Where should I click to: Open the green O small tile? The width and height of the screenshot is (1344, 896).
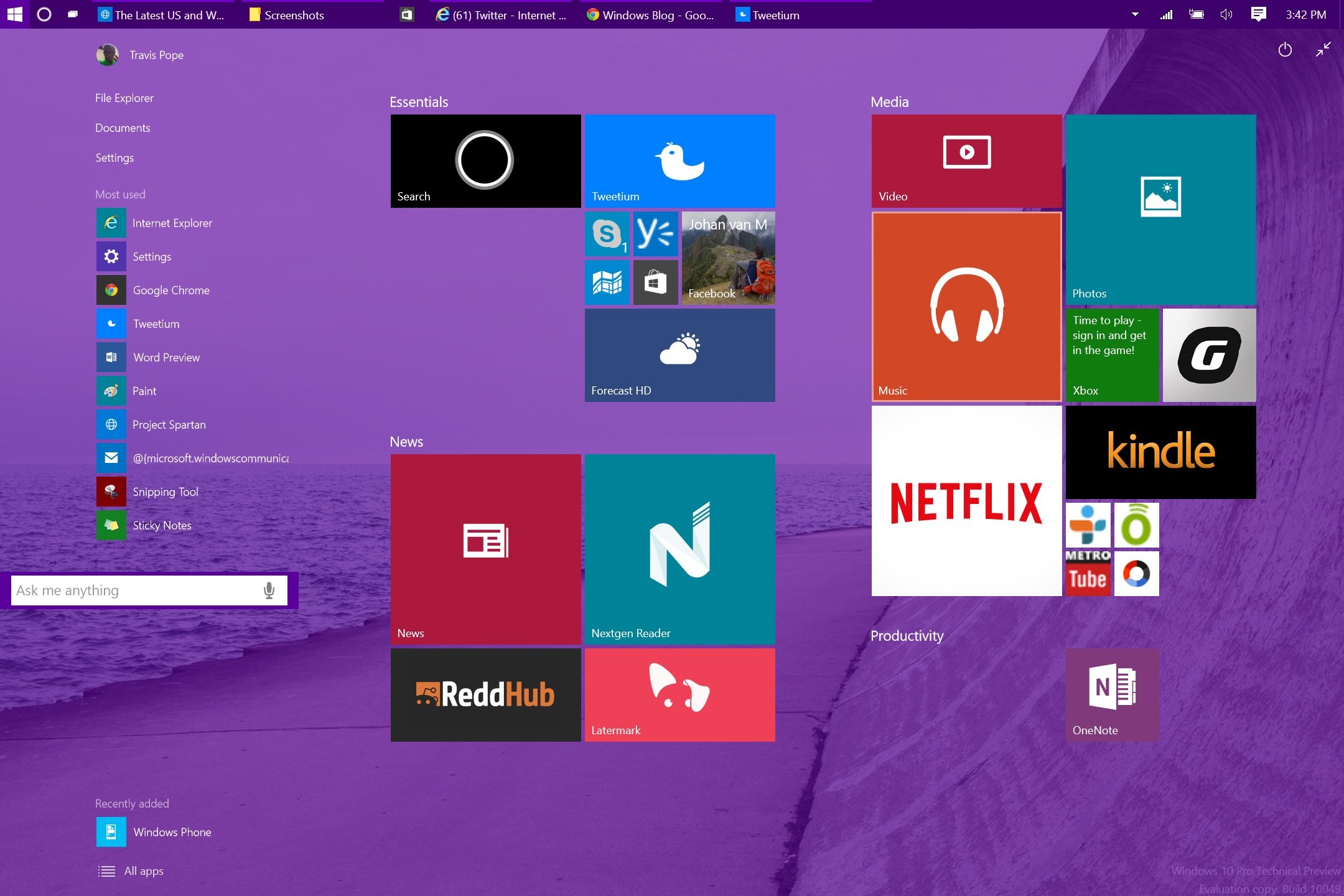(x=1136, y=525)
